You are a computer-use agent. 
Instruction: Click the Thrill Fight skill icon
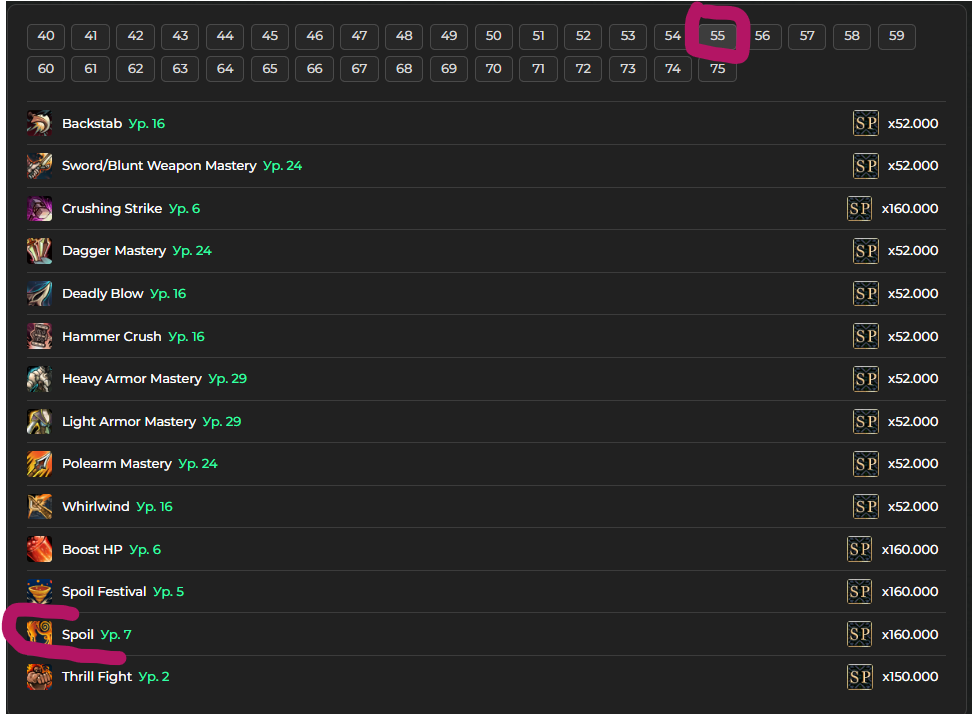(39, 677)
